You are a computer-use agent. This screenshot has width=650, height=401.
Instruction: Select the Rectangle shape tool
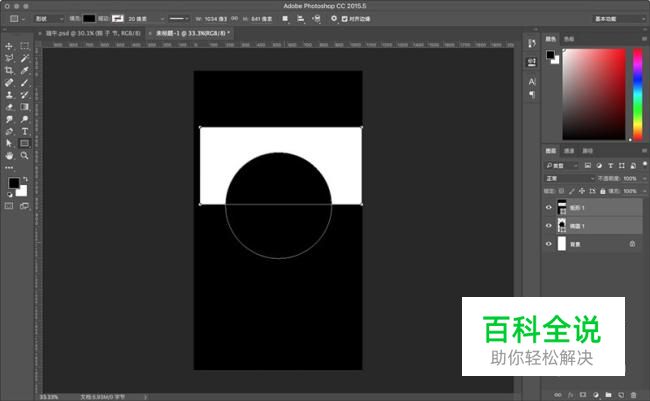click(x=24, y=143)
